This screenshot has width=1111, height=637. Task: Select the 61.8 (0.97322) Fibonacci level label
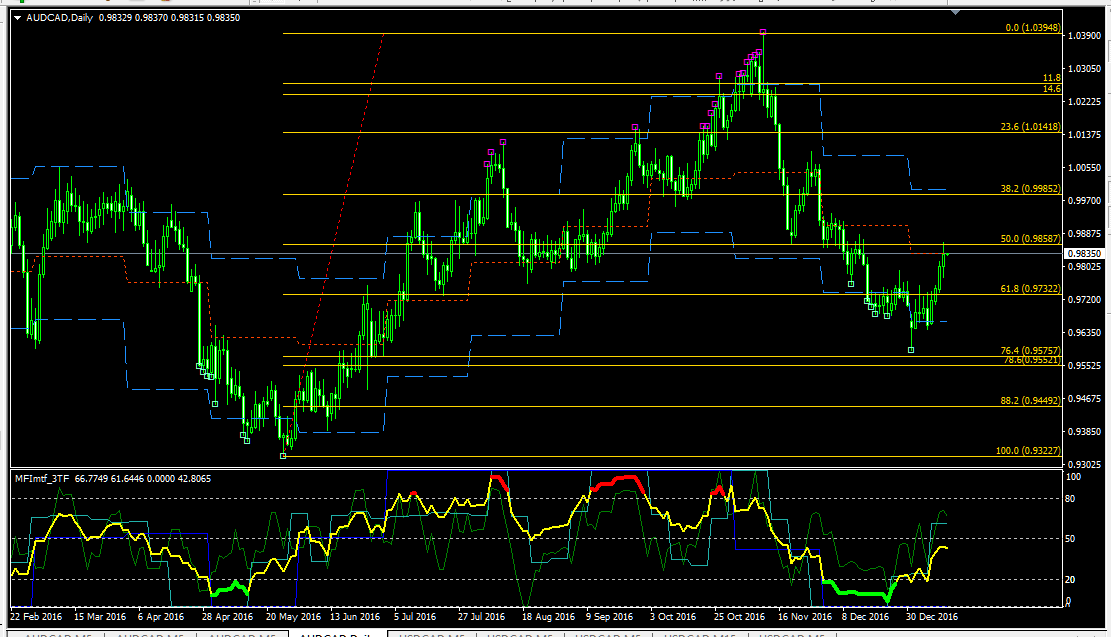coord(1031,288)
